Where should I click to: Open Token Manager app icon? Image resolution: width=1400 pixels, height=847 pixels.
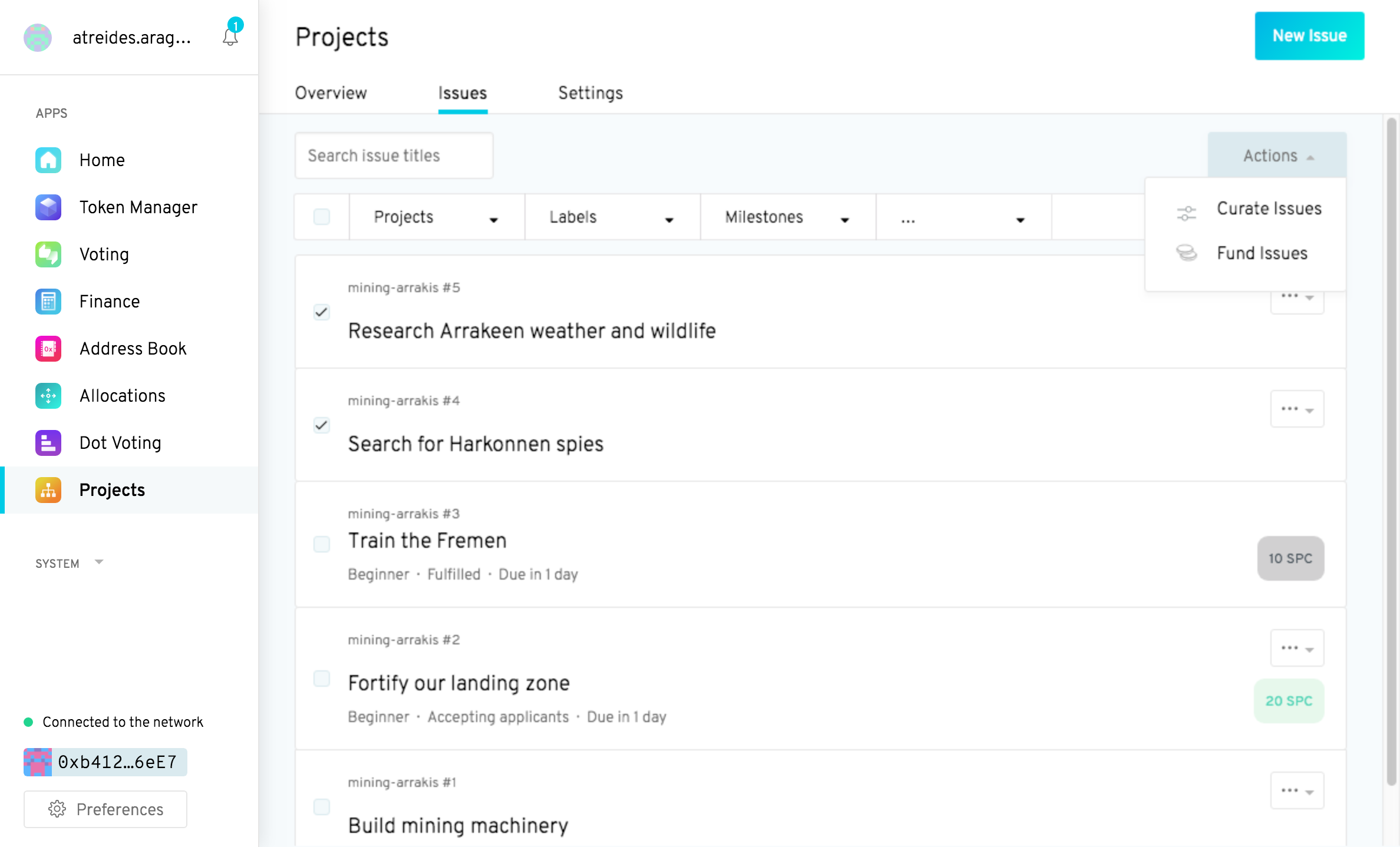(48, 207)
